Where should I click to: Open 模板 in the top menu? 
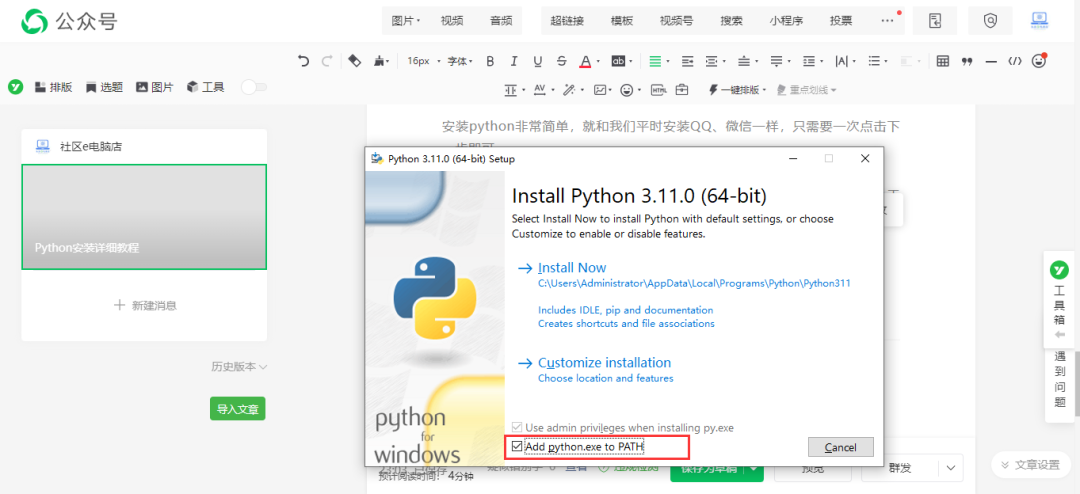622,21
